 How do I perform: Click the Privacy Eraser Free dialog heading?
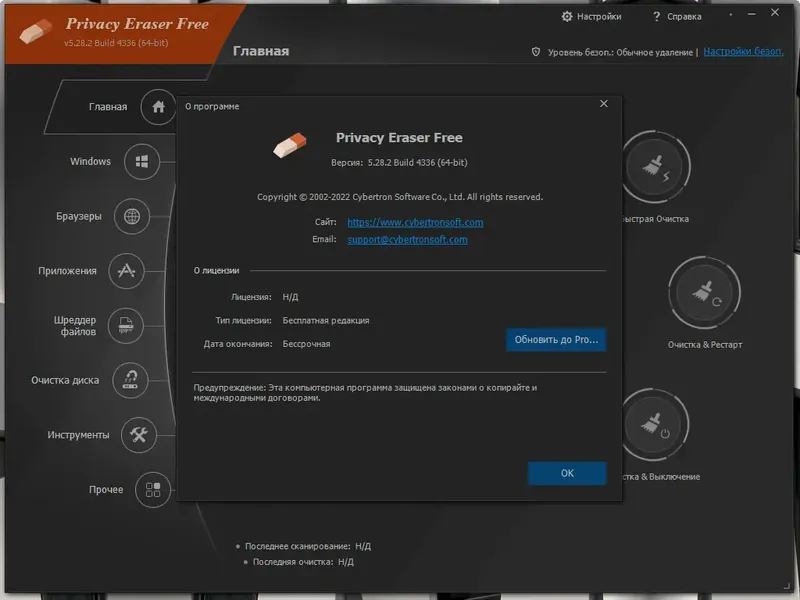click(399, 138)
